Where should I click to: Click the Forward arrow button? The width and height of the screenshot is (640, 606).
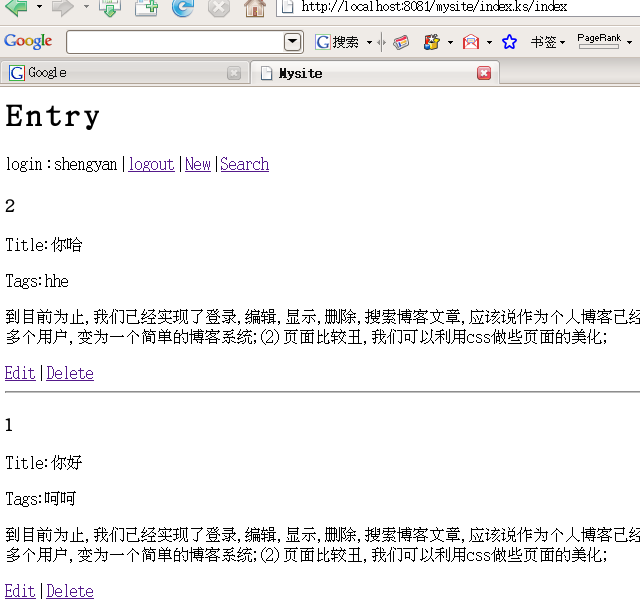(x=62, y=8)
